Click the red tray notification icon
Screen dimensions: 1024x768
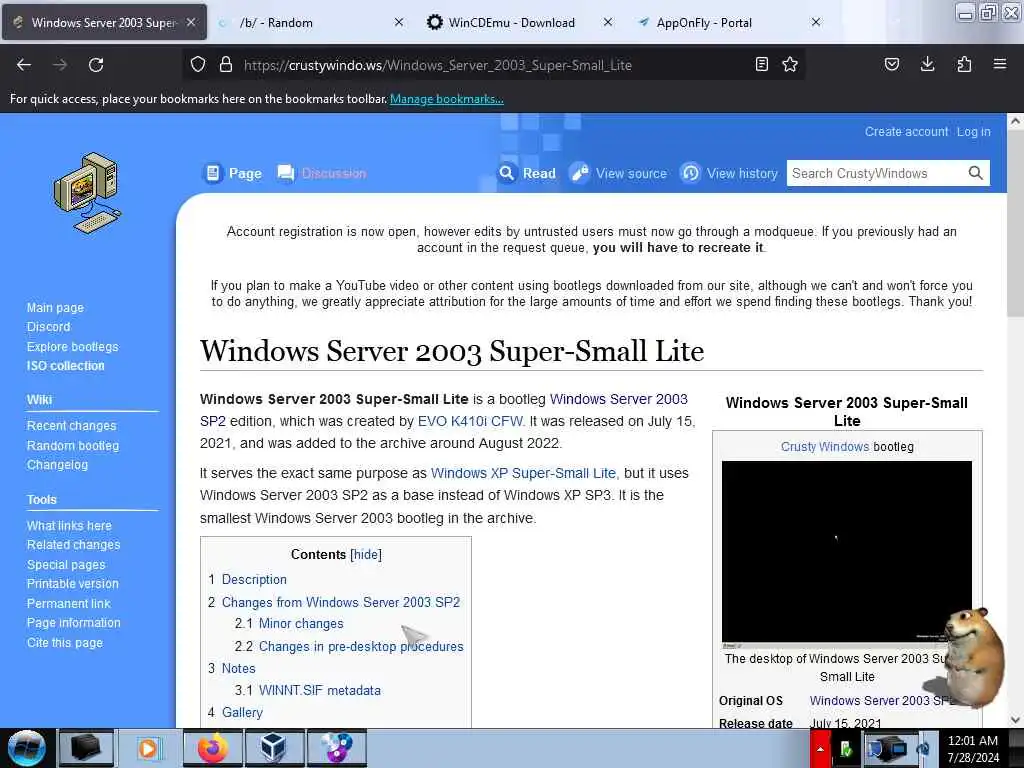[820, 749]
